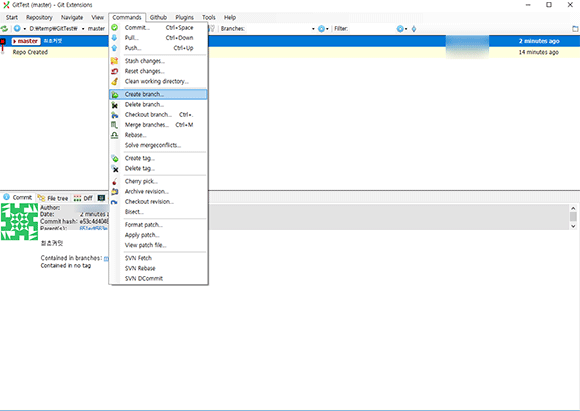
Task: Select SVN Fetch menu entry
Action: [158, 258]
